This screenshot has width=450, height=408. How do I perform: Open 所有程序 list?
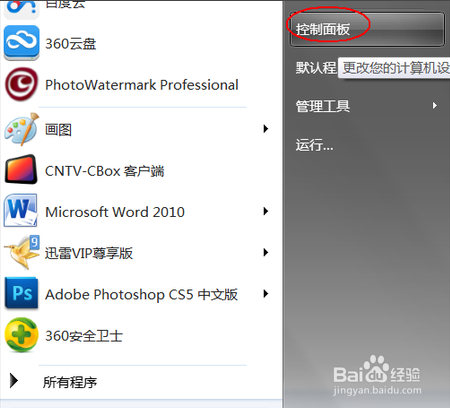click(70, 382)
